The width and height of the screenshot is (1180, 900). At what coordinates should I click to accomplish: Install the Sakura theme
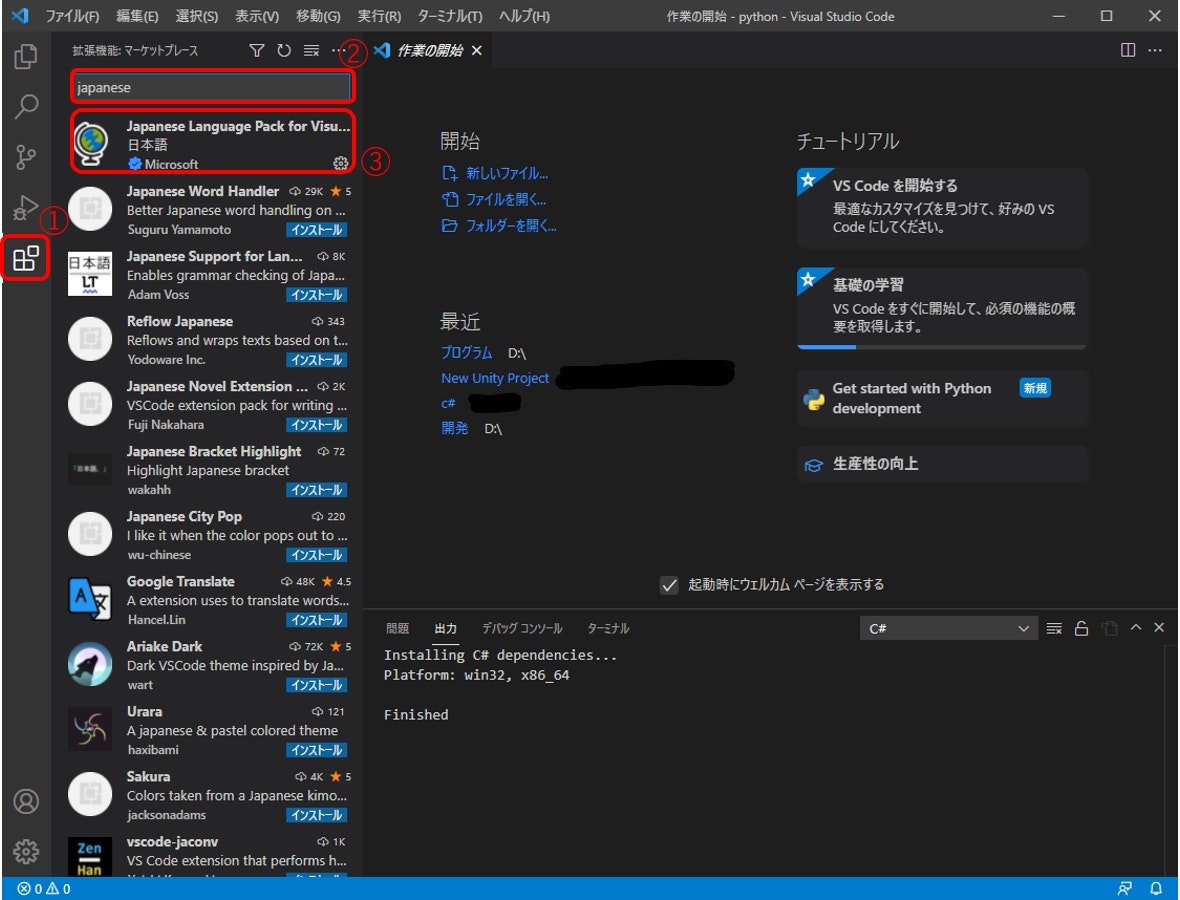pos(316,815)
